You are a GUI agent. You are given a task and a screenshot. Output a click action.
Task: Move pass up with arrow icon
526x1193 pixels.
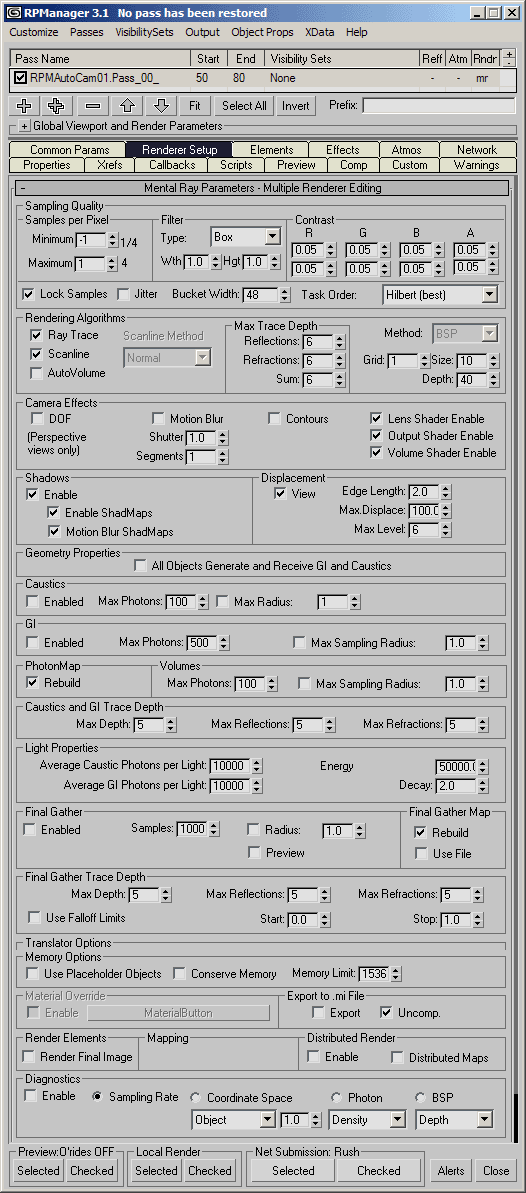tap(128, 106)
